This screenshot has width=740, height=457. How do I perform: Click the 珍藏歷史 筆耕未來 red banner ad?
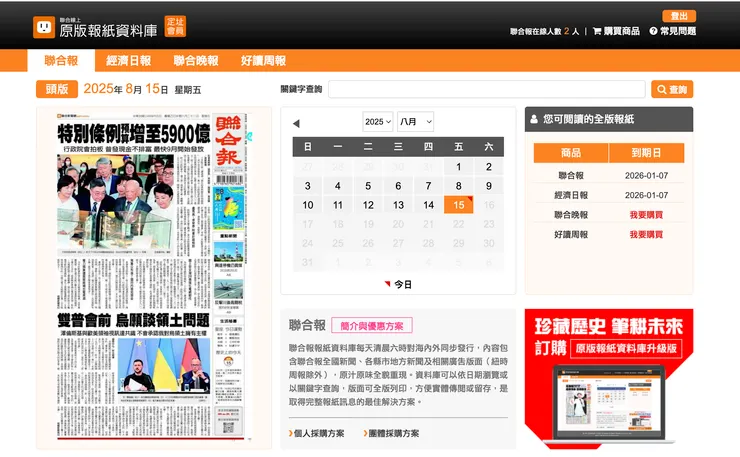coord(609,379)
